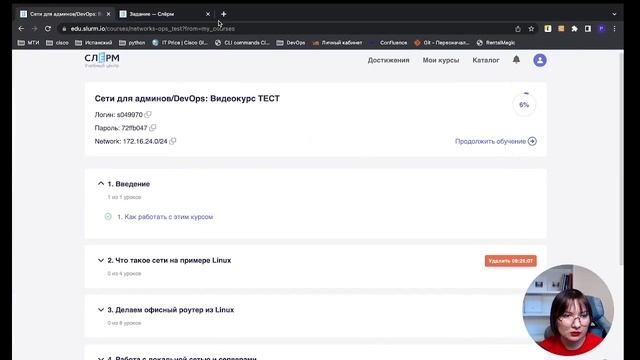Copy the password with its copy icon
Image resolution: width=640 pixels, height=360 pixels.
click(153, 128)
